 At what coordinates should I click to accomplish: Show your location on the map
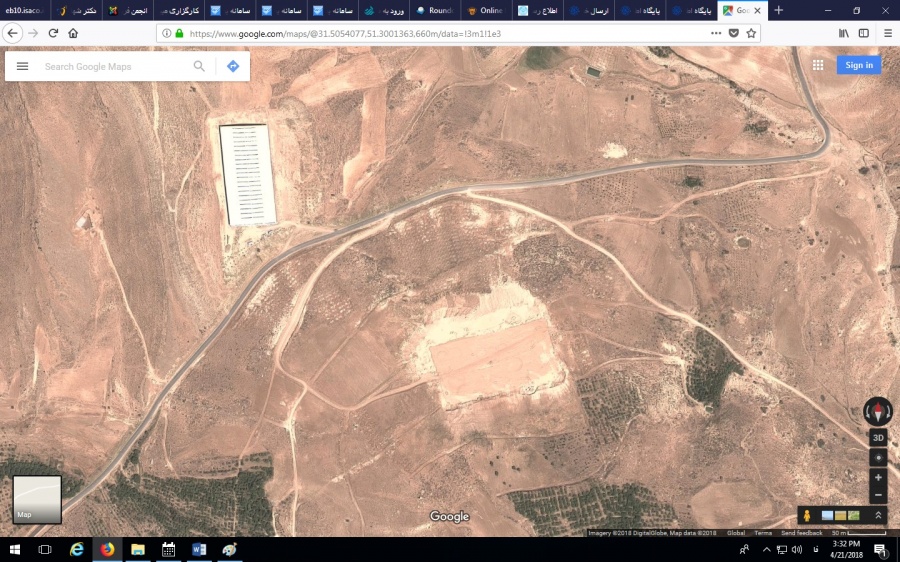click(878, 457)
